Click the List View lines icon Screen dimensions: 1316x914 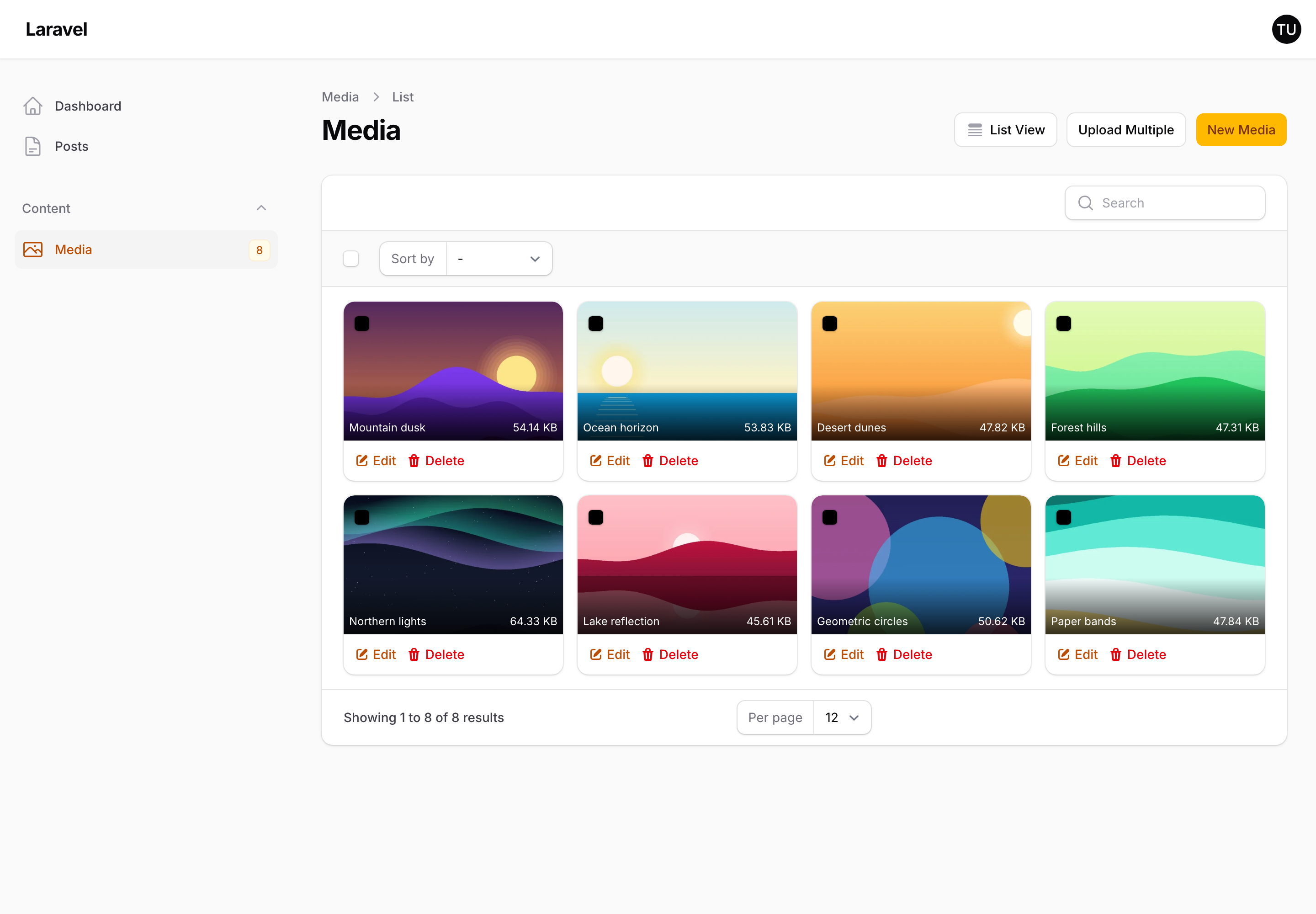click(975, 130)
